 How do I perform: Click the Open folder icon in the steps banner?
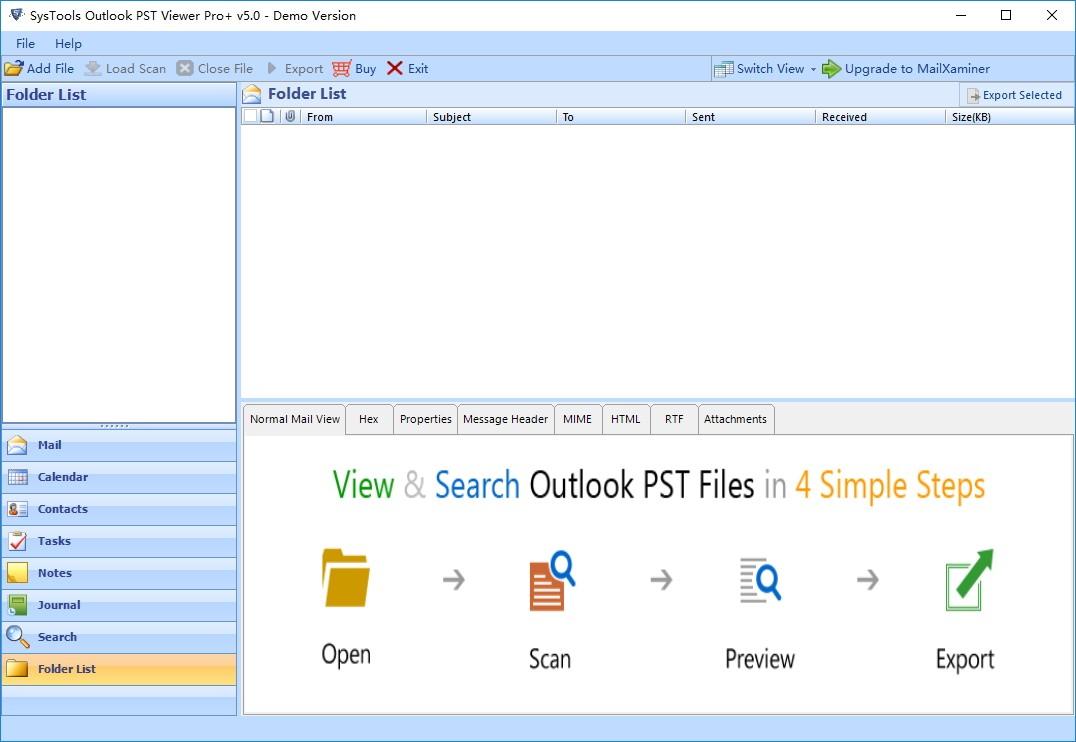tap(345, 578)
